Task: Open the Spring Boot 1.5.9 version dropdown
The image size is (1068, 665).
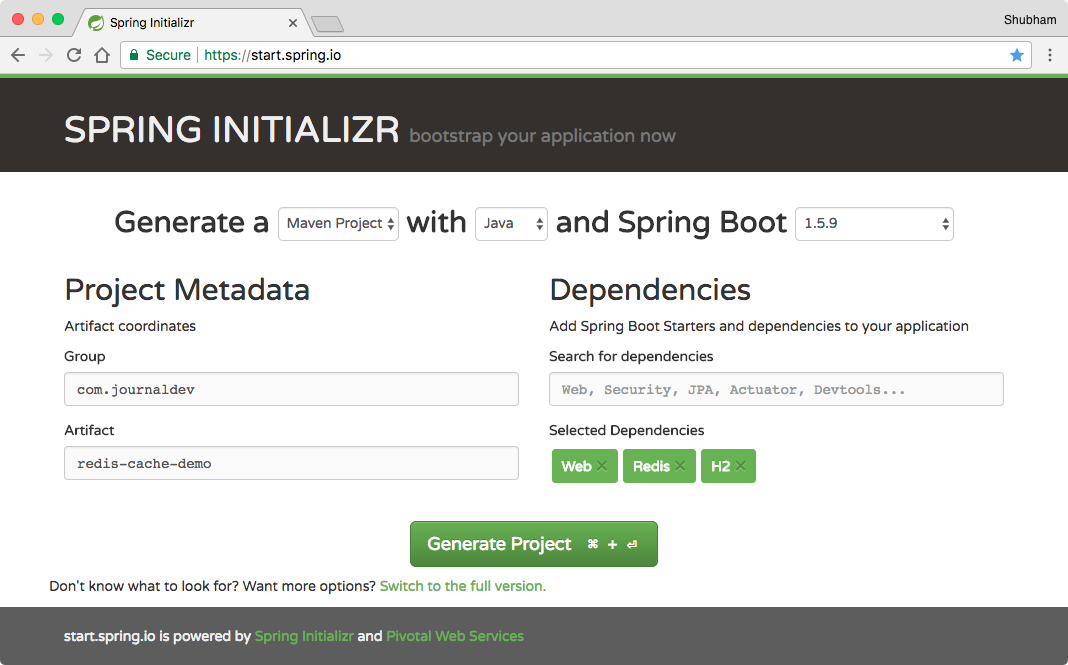Action: click(x=875, y=223)
